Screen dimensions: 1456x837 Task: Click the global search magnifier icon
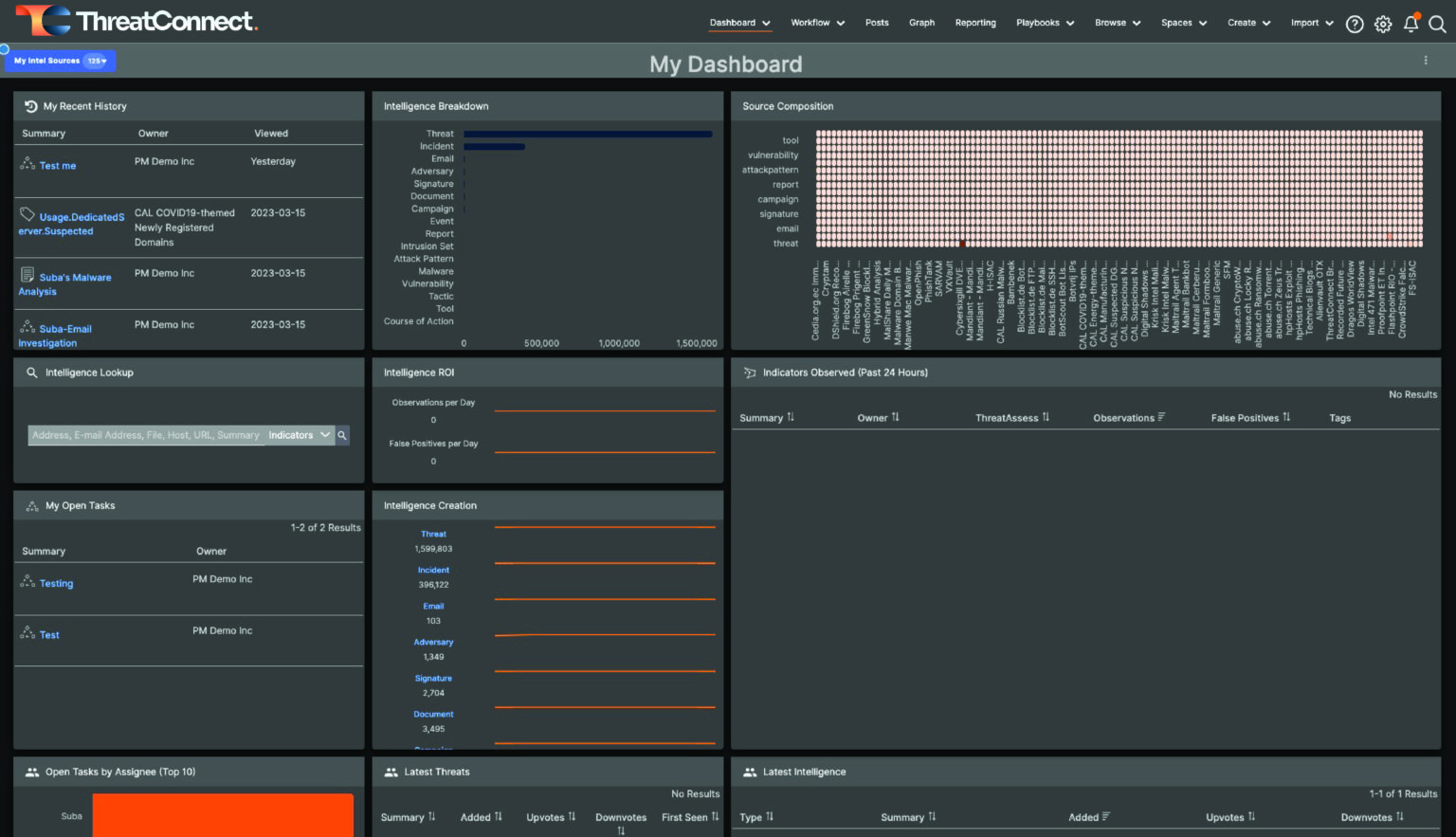(x=1437, y=24)
